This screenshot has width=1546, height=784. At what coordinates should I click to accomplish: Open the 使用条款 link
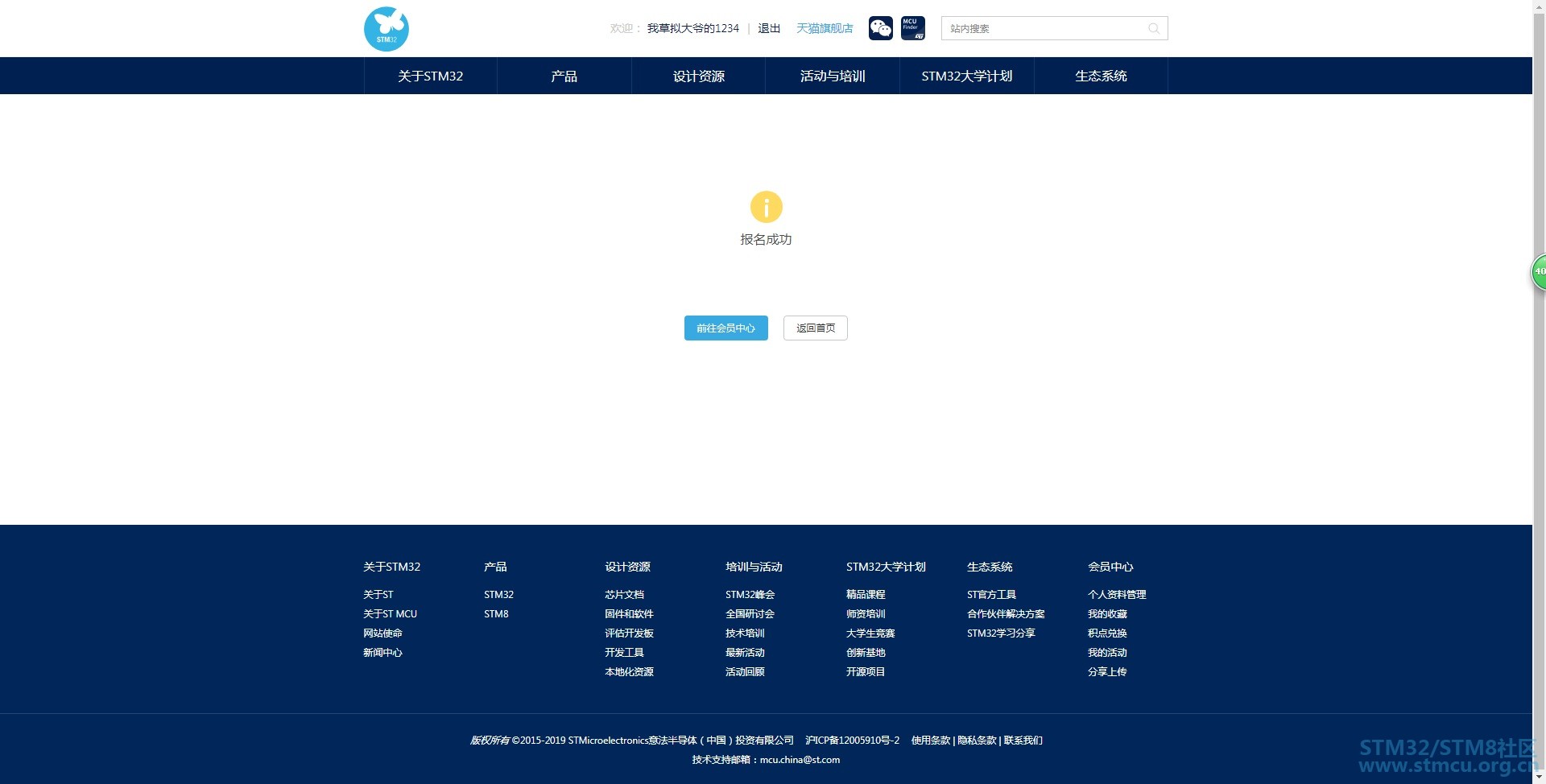(x=931, y=740)
